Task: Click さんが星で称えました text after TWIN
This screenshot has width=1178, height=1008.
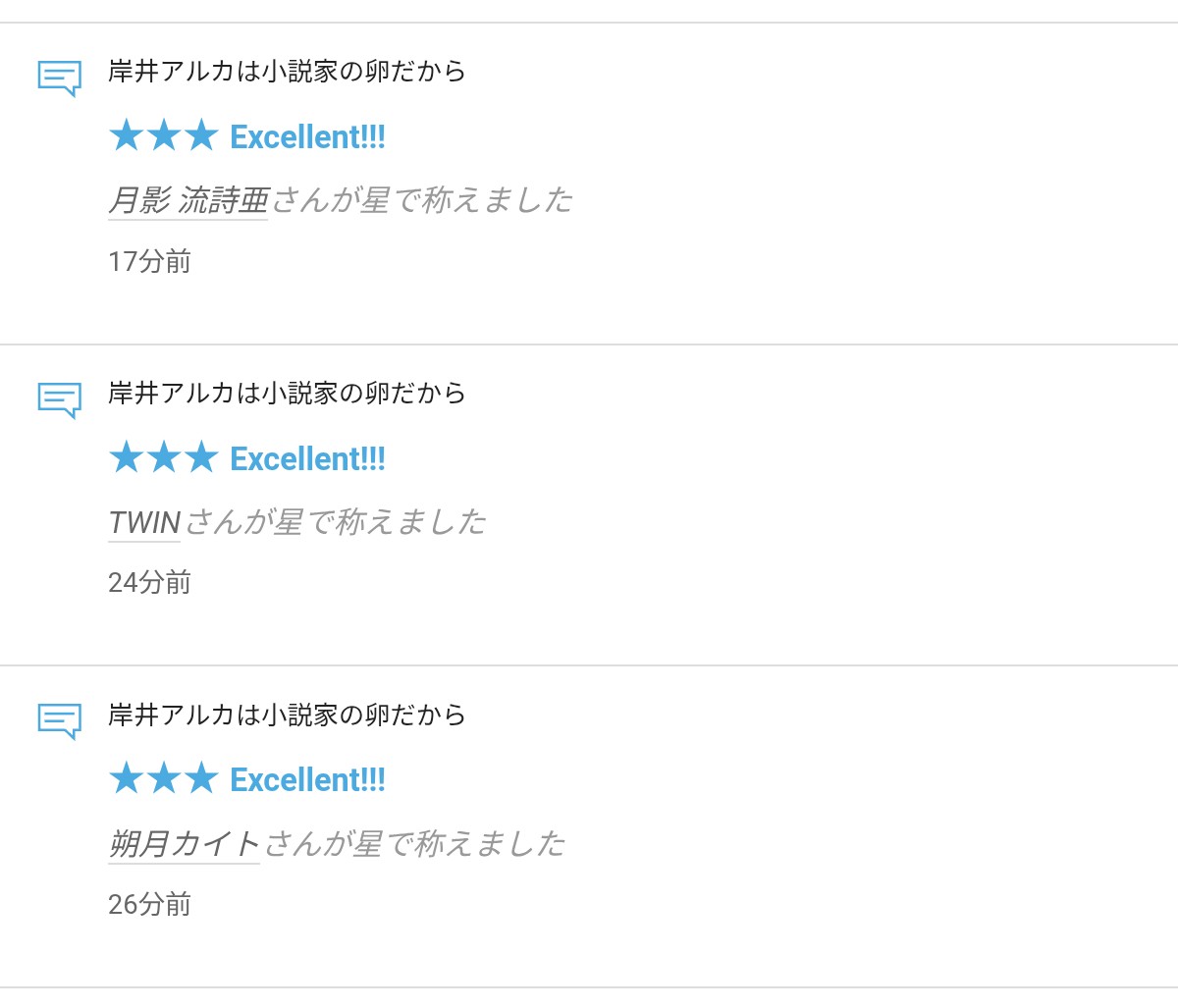Action: 336,522
